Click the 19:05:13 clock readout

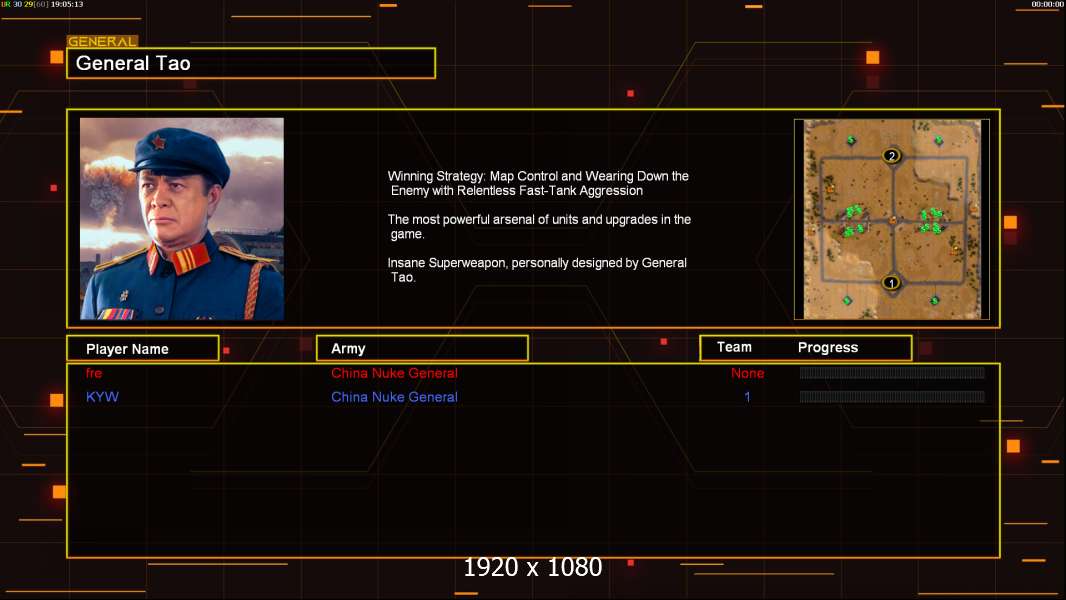click(67, 4)
